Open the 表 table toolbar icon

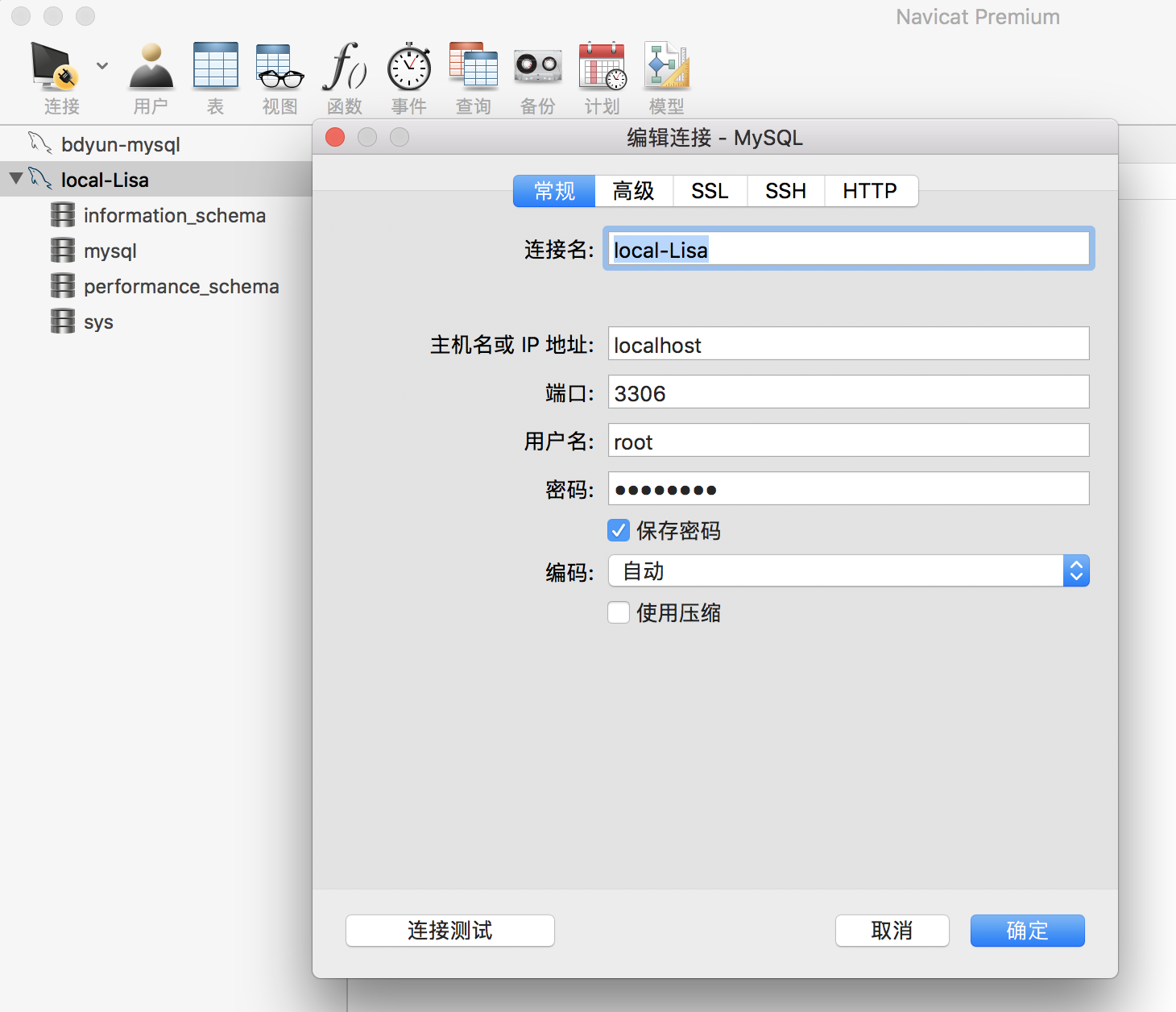pyautogui.click(x=216, y=65)
